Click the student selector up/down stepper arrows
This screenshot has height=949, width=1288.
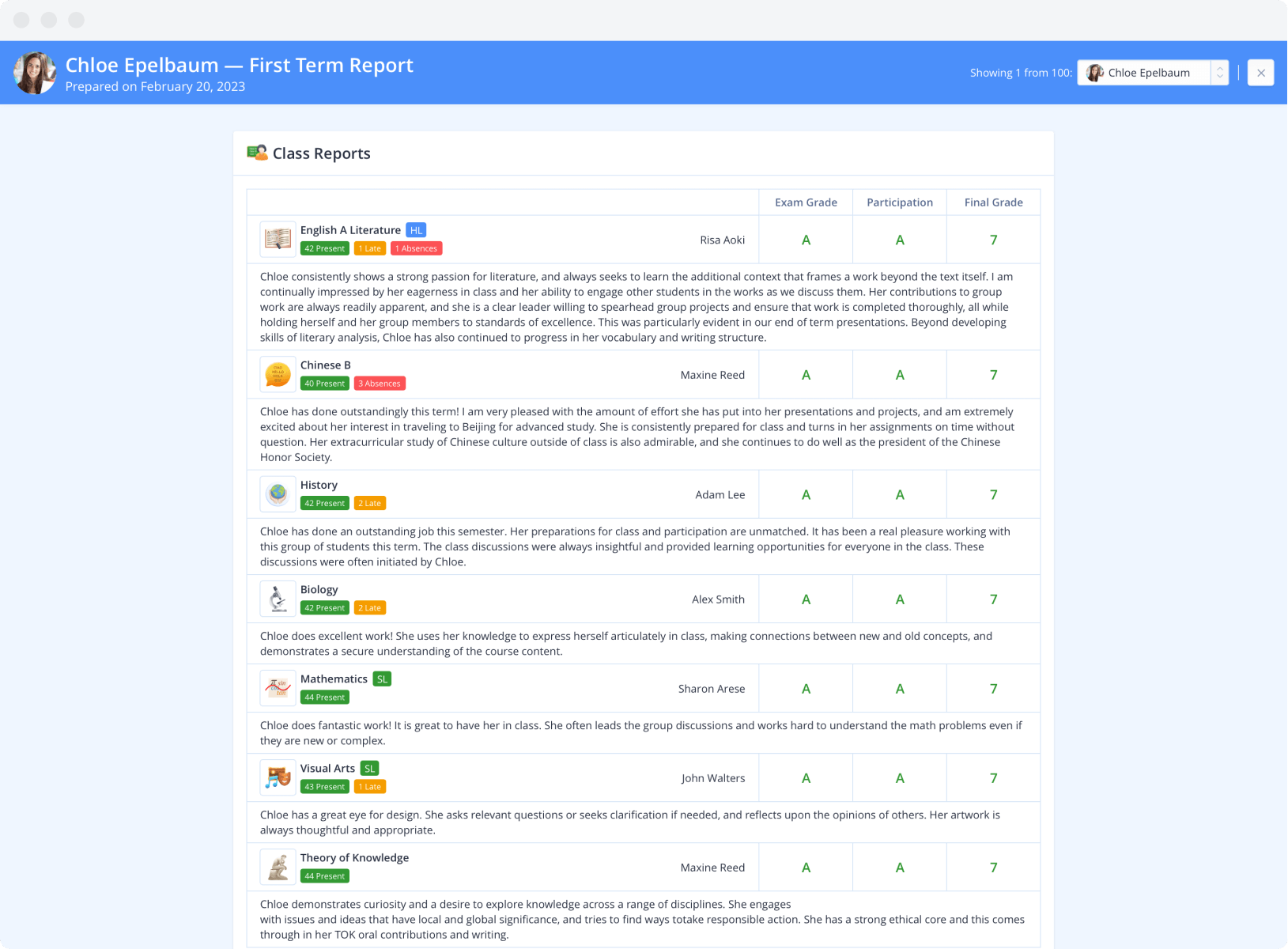(x=1220, y=73)
